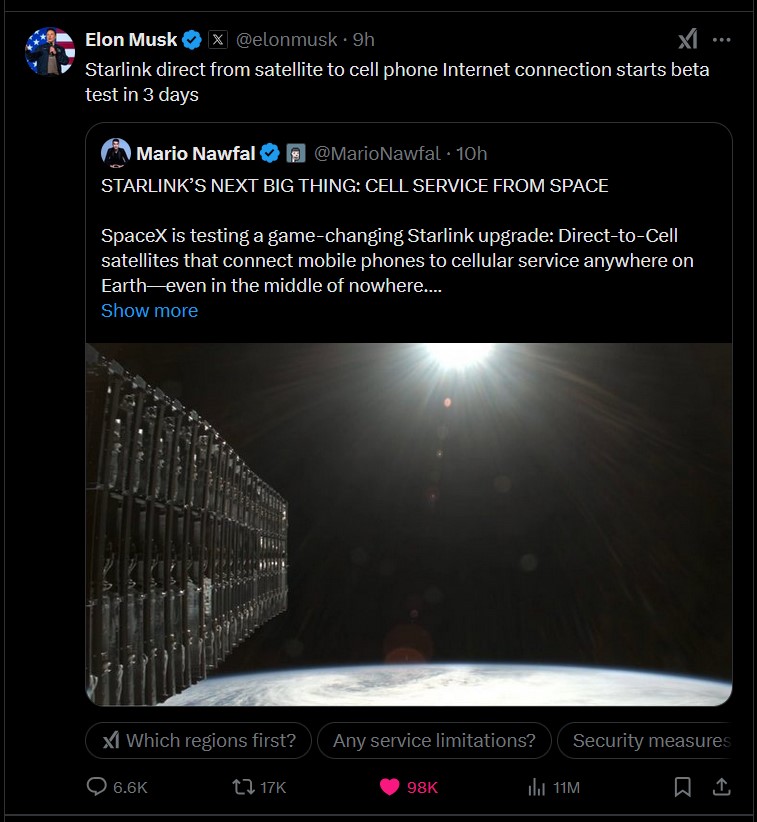View post analytics icon with 11M
757x822 pixels.
(x=536, y=787)
